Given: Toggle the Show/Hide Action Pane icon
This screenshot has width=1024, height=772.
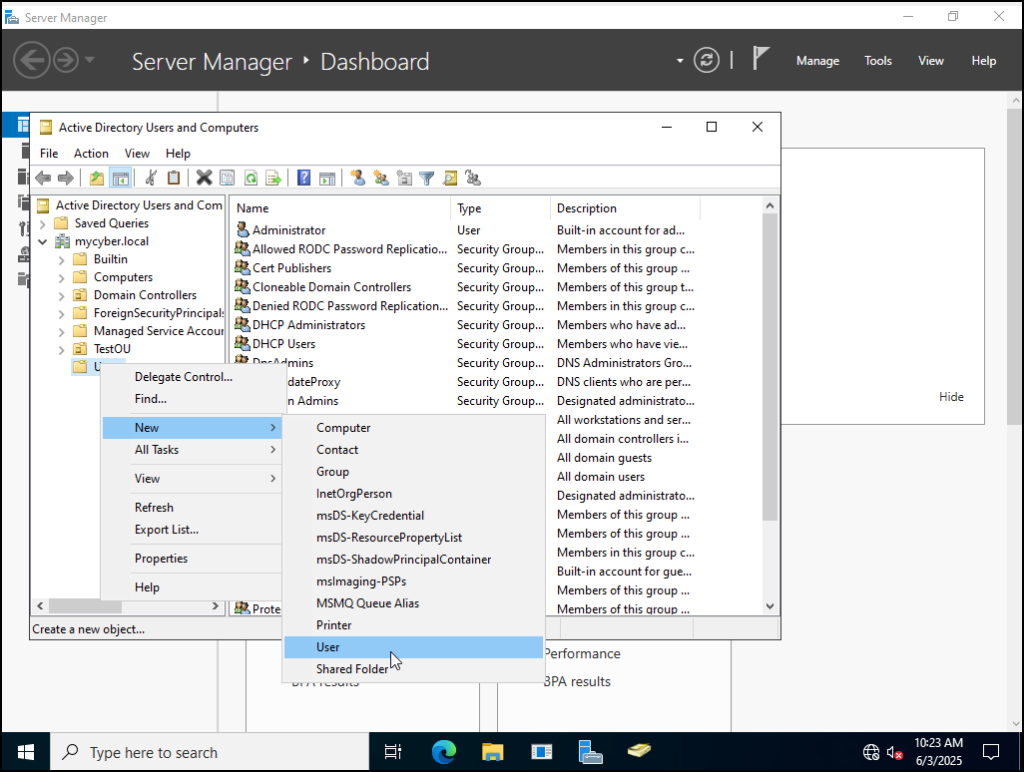Looking at the screenshot, I should [327, 178].
